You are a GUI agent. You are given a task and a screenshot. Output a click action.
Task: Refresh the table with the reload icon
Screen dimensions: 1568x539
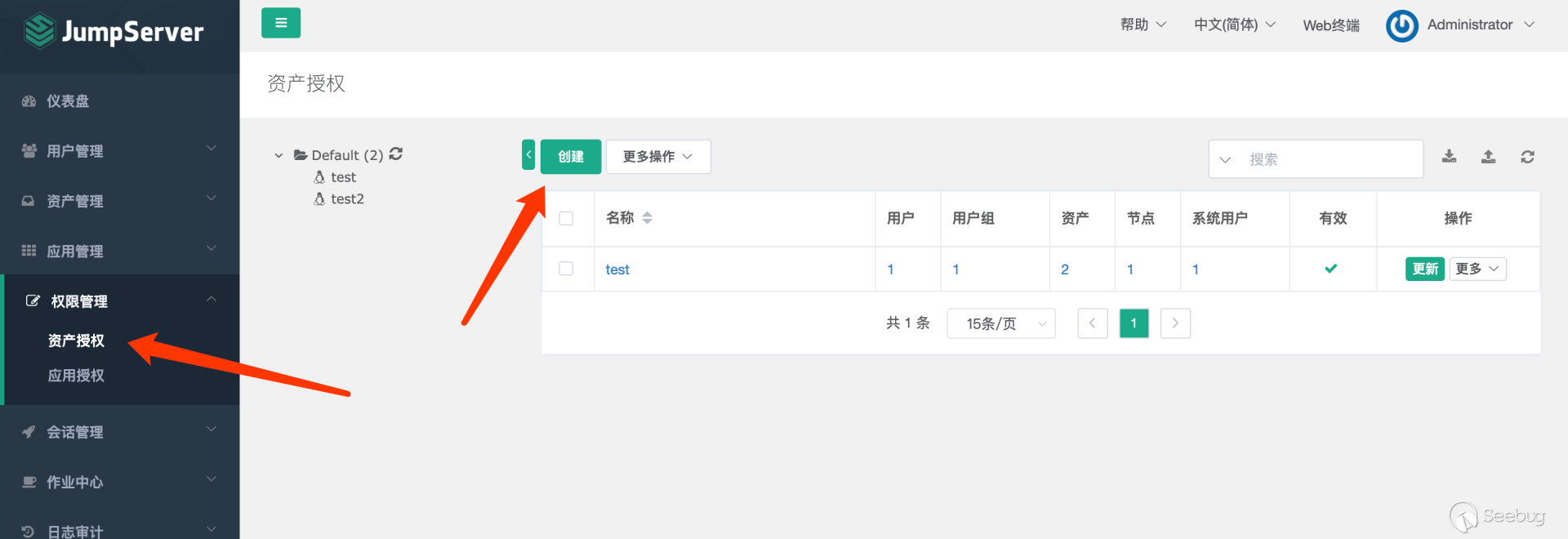pyautogui.click(x=1527, y=156)
